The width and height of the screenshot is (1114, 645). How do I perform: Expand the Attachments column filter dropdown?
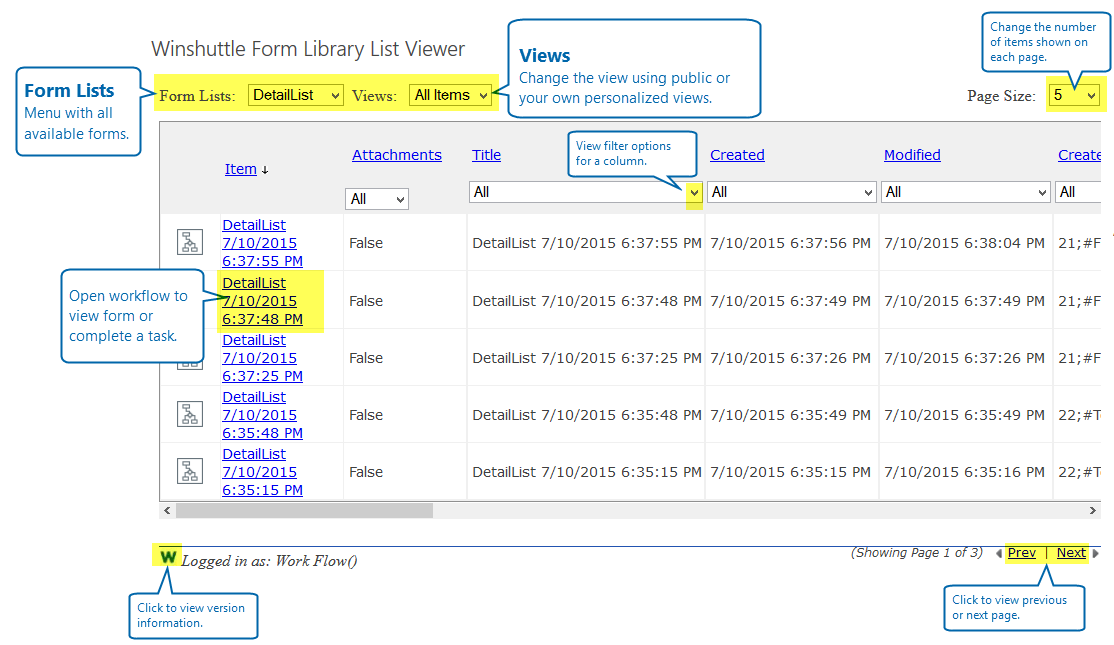tap(377, 199)
